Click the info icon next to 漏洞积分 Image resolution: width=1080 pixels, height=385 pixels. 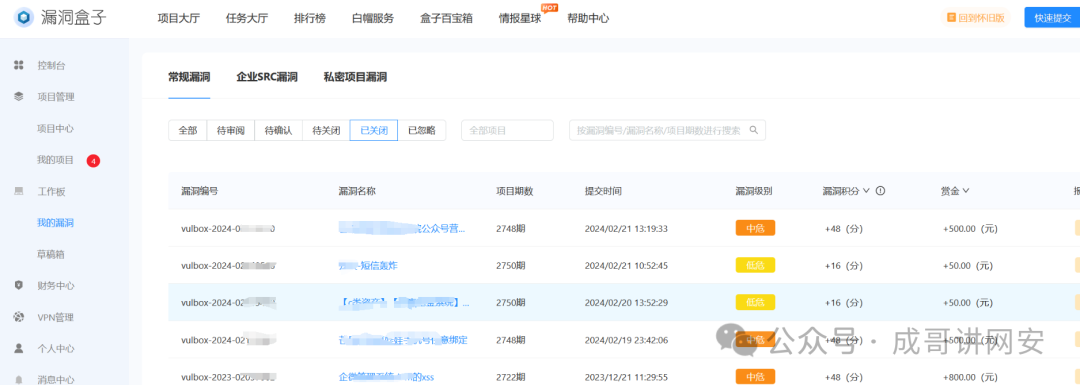point(880,191)
